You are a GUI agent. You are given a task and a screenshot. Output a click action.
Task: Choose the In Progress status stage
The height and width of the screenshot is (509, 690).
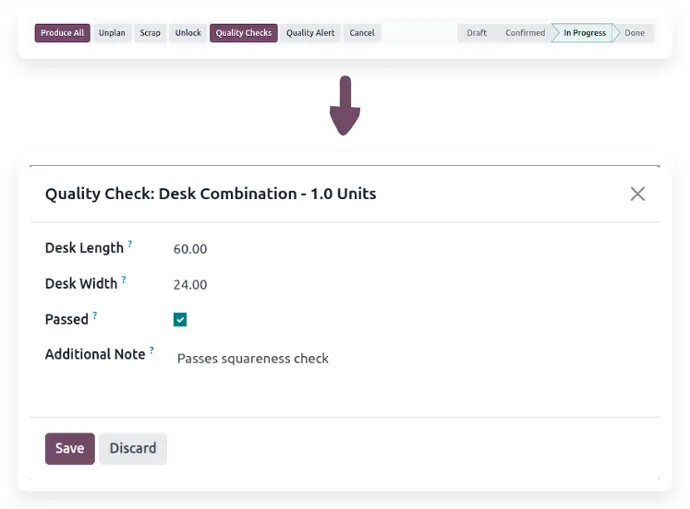(x=584, y=33)
